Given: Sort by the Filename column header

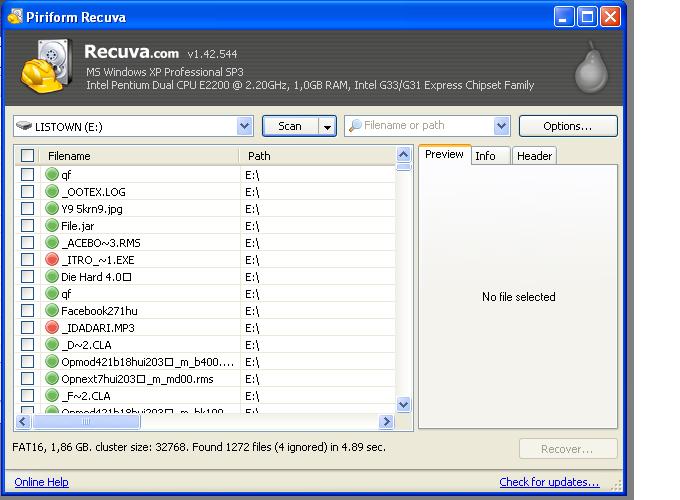Looking at the screenshot, I should (139, 156).
